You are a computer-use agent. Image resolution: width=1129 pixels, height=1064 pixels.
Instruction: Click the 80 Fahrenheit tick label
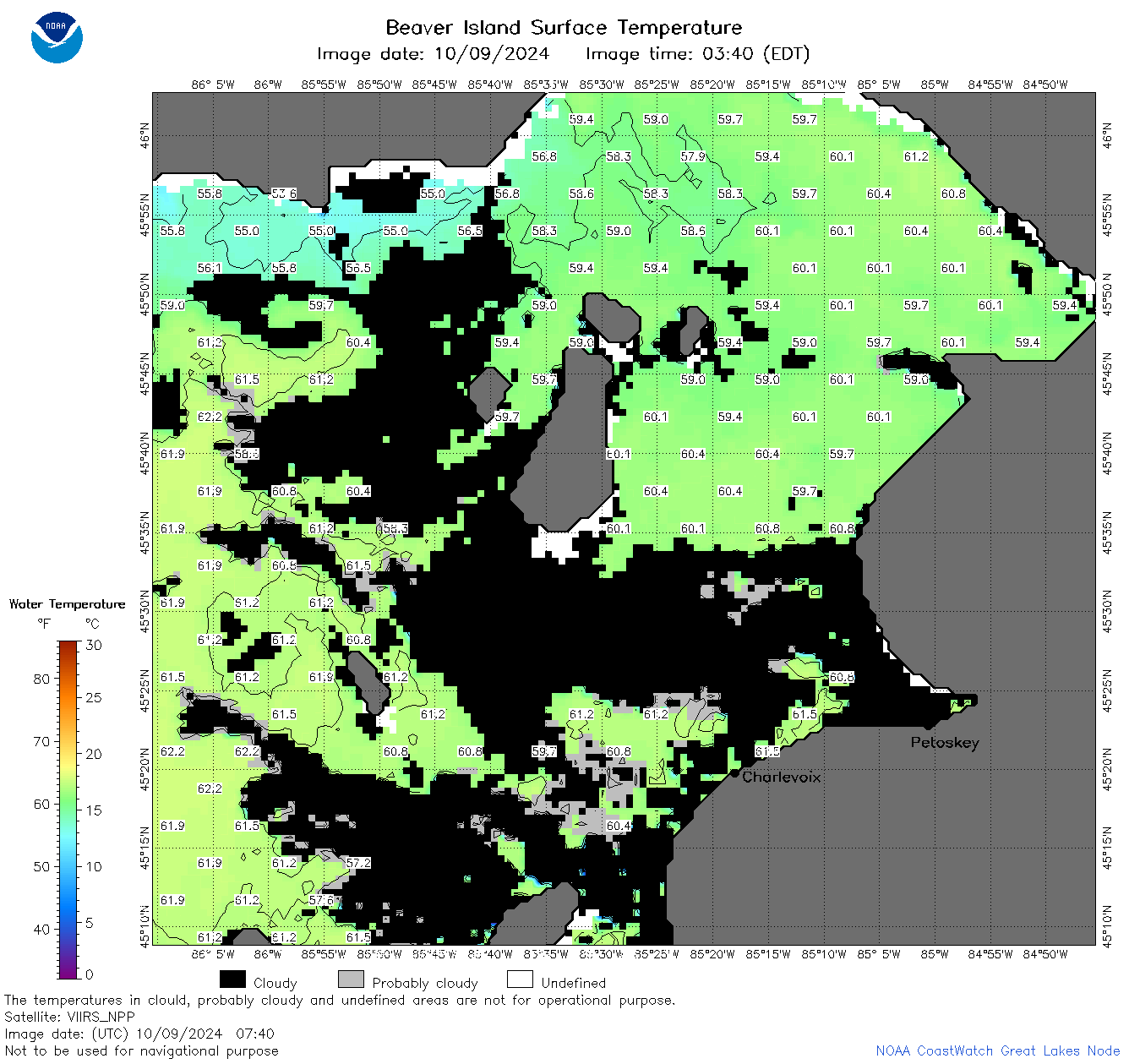pyautogui.click(x=41, y=679)
